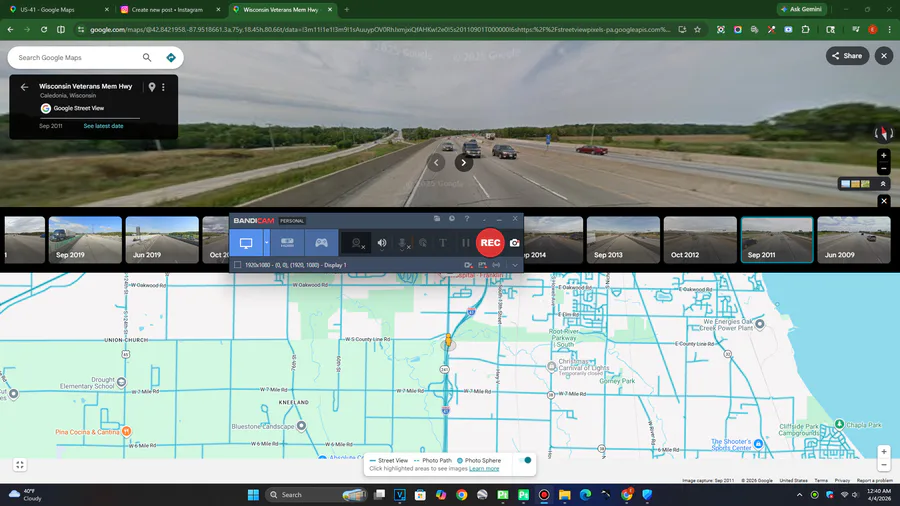Toggle Bandicam mouse click effects
Viewport: 900px width, 506px height.
pyautogui.click(x=423, y=243)
